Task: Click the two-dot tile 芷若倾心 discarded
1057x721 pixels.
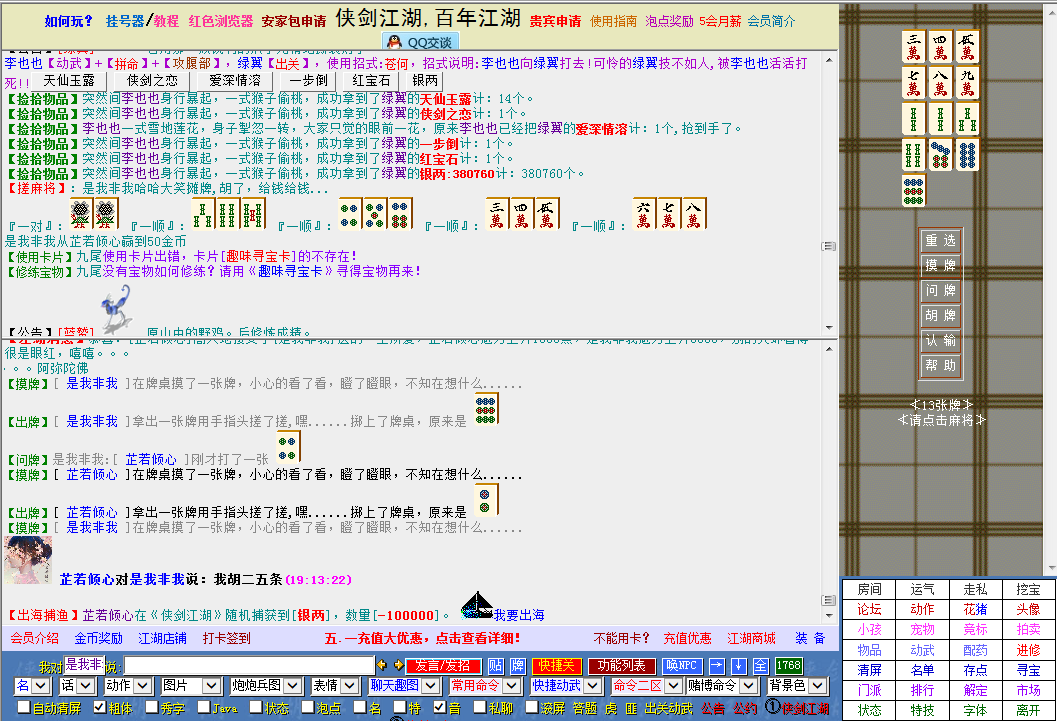Action: pyautogui.click(x=486, y=500)
